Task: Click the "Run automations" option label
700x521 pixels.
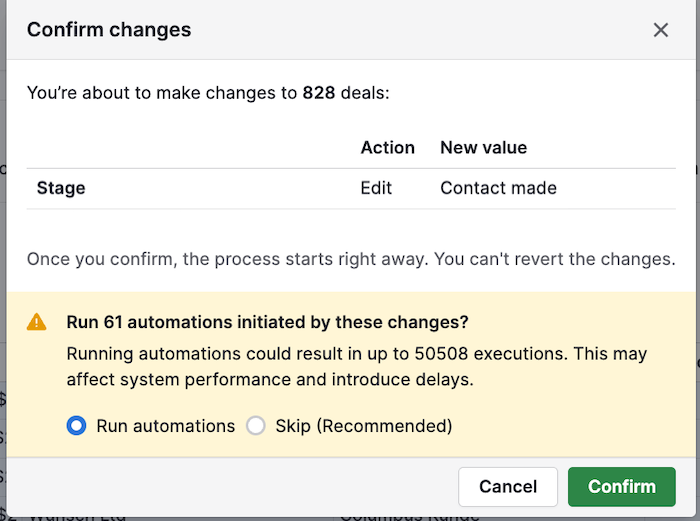Action: coord(165,426)
